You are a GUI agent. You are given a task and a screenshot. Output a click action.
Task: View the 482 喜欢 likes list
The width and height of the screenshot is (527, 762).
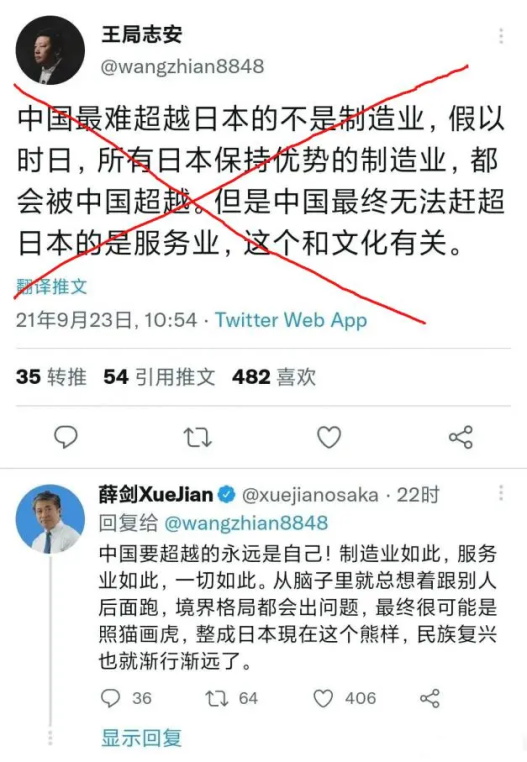click(274, 377)
